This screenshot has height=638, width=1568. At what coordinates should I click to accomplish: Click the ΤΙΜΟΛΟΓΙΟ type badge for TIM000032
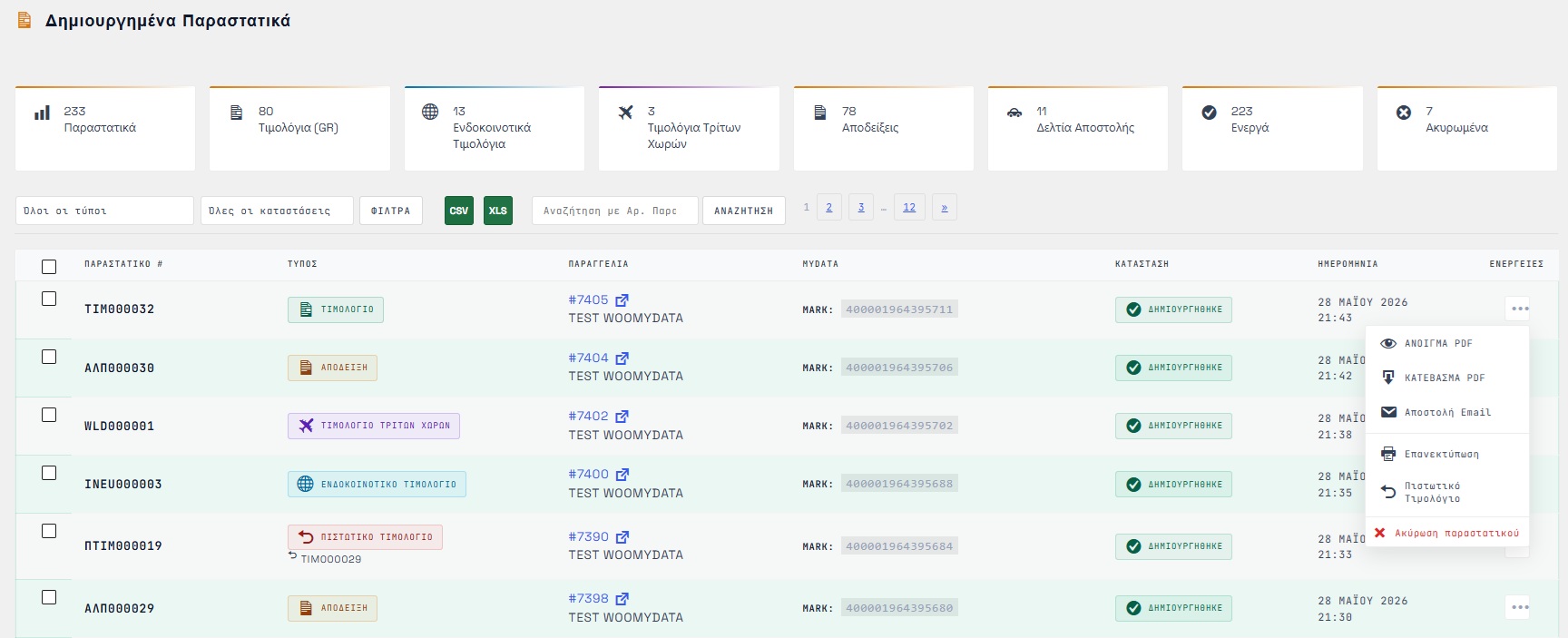[x=336, y=309]
